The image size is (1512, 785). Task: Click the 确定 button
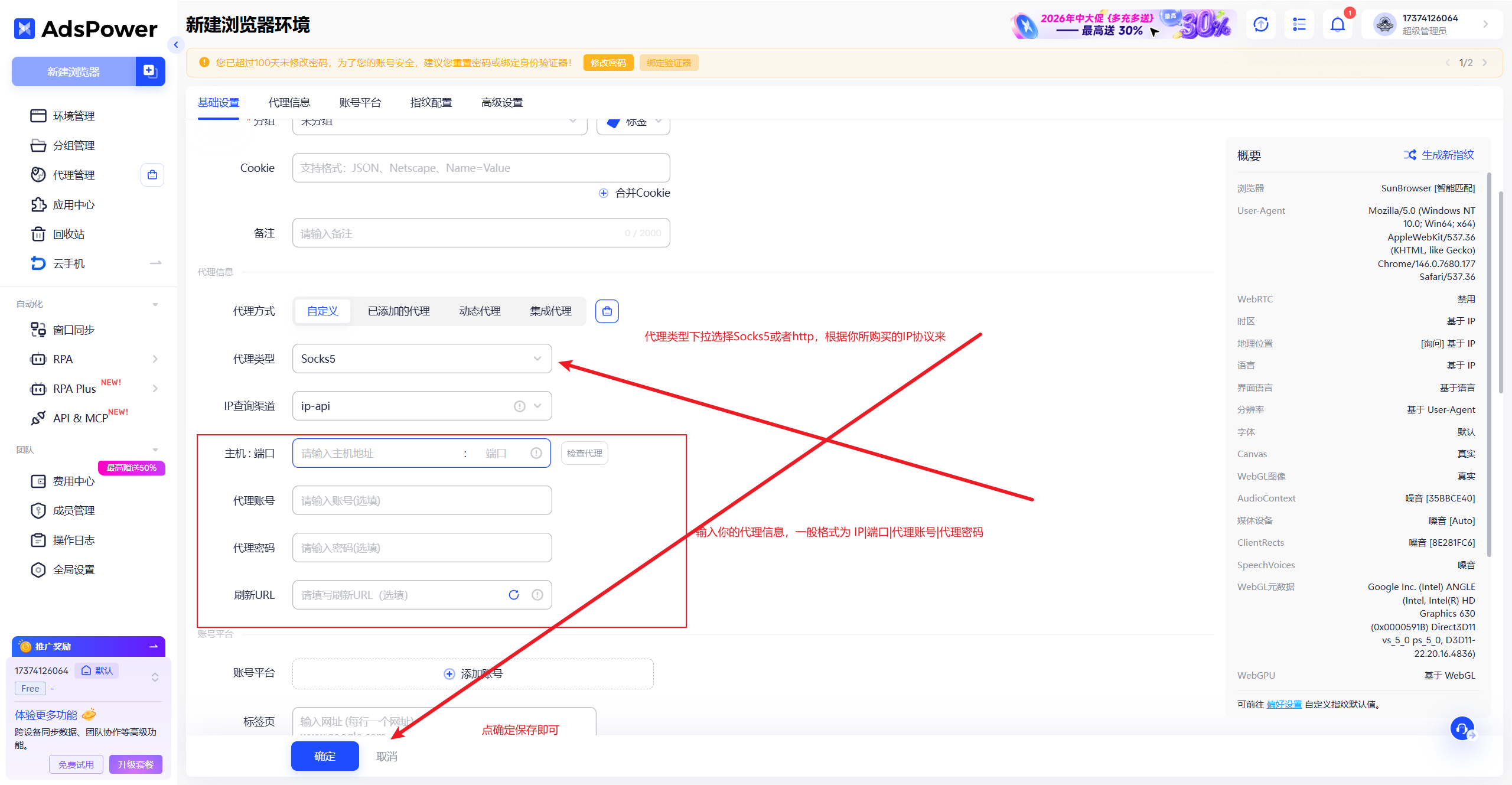tap(325, 756)
